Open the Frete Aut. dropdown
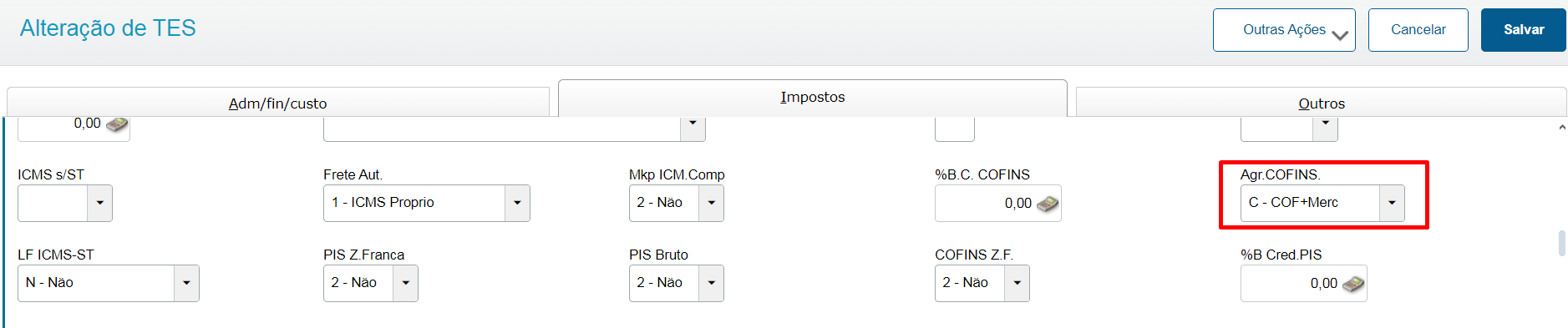 click(517, 203)
